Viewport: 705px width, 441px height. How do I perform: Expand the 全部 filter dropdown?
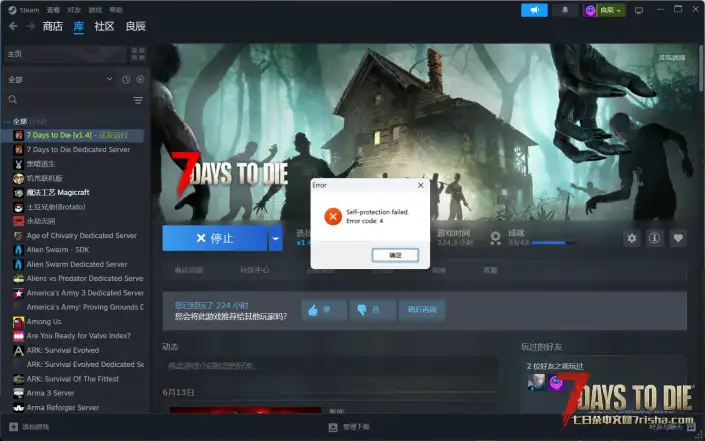(59, 80)
